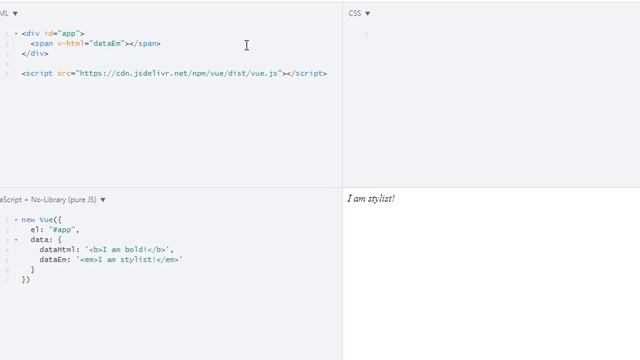The height and width of the screenshot is (360, 640).
Task: Click the el: "#app", line in JavaScript
Action: coord(55,230)
